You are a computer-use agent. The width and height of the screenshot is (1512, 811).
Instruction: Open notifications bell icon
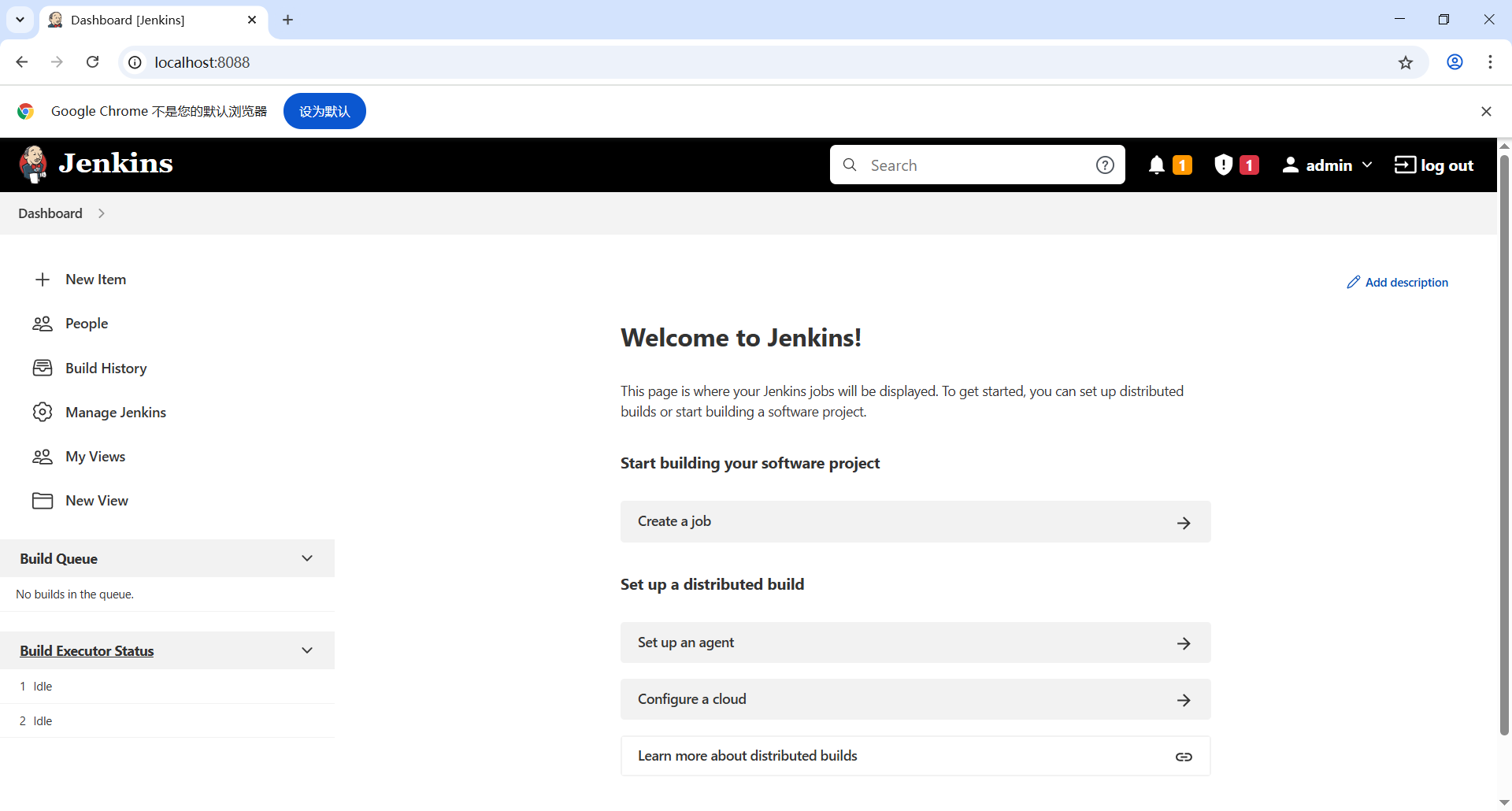(1156, 165)
